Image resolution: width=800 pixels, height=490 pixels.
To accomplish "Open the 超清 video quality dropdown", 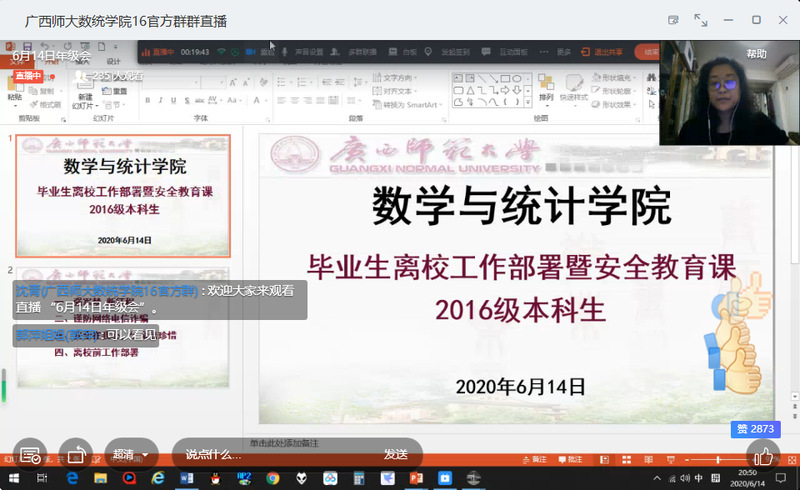I will click(x=131, y=454).
